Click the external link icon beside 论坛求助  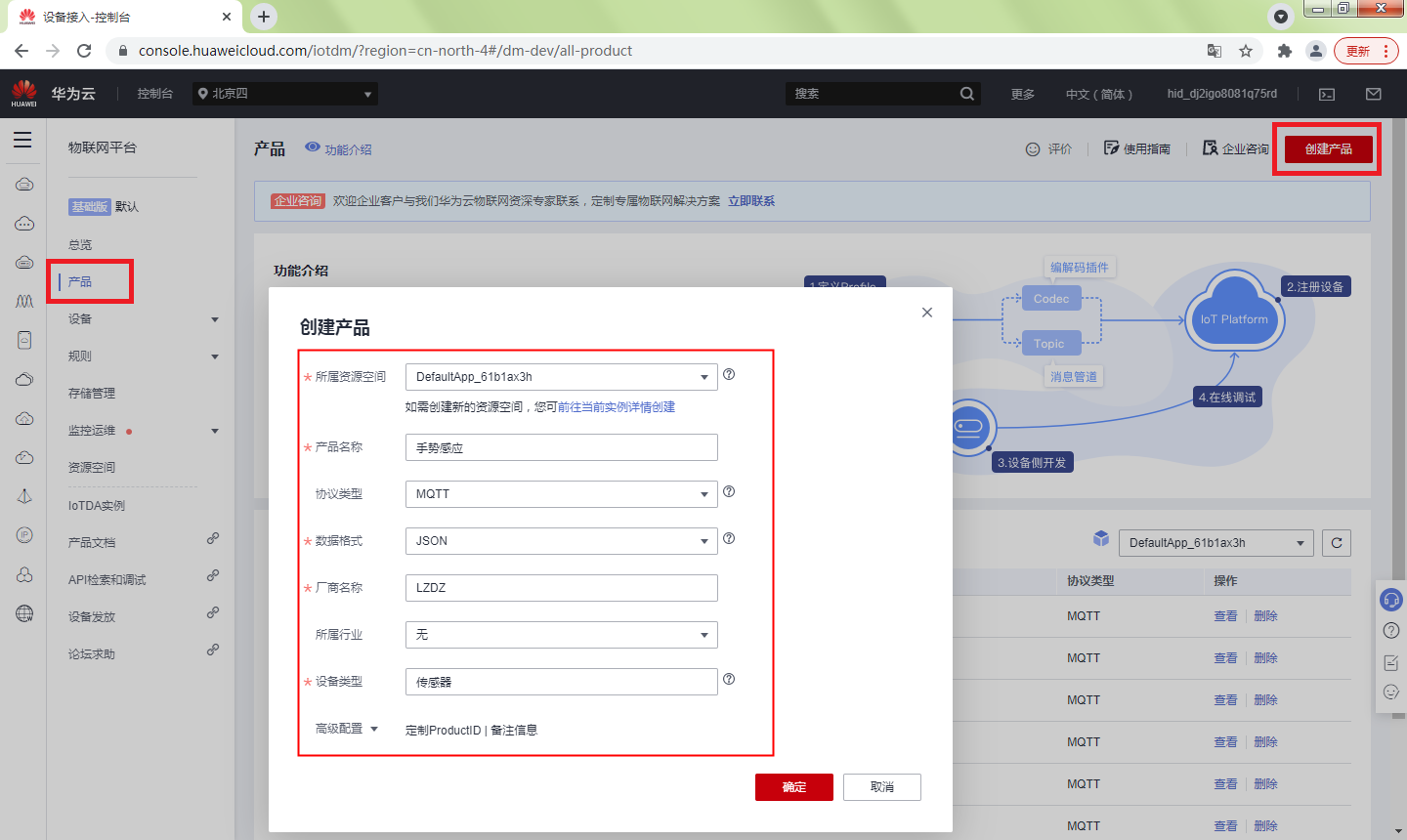pyautogui.click(x=212, y=650)
